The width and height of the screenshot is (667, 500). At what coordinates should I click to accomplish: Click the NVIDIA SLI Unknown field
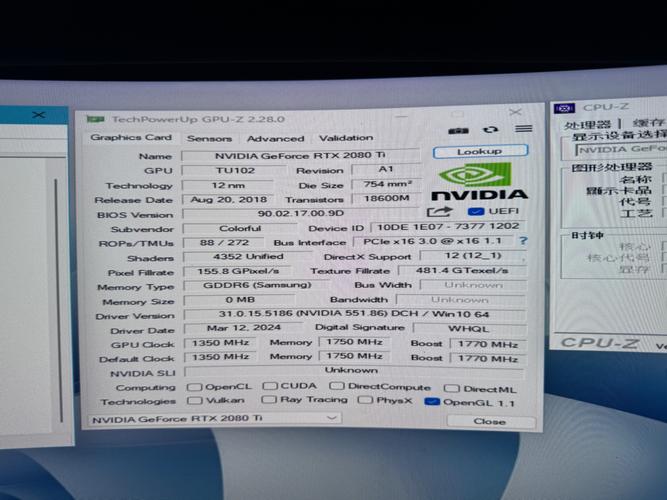click(x=353, y=371)
